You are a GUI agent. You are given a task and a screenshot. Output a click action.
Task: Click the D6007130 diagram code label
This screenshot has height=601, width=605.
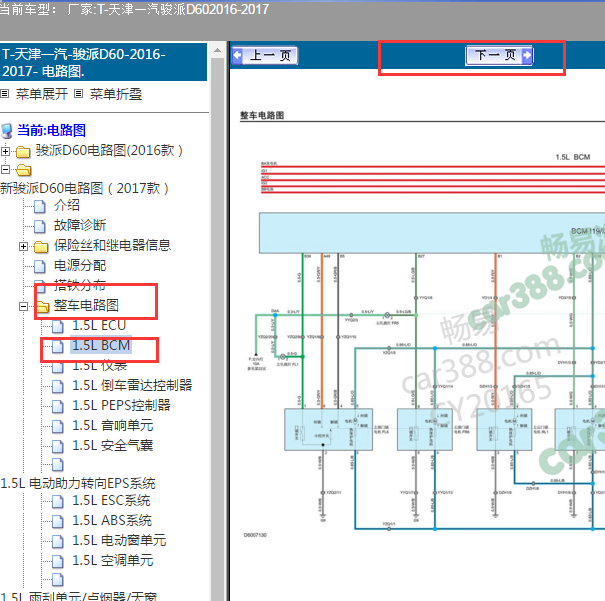click(255, 535)
